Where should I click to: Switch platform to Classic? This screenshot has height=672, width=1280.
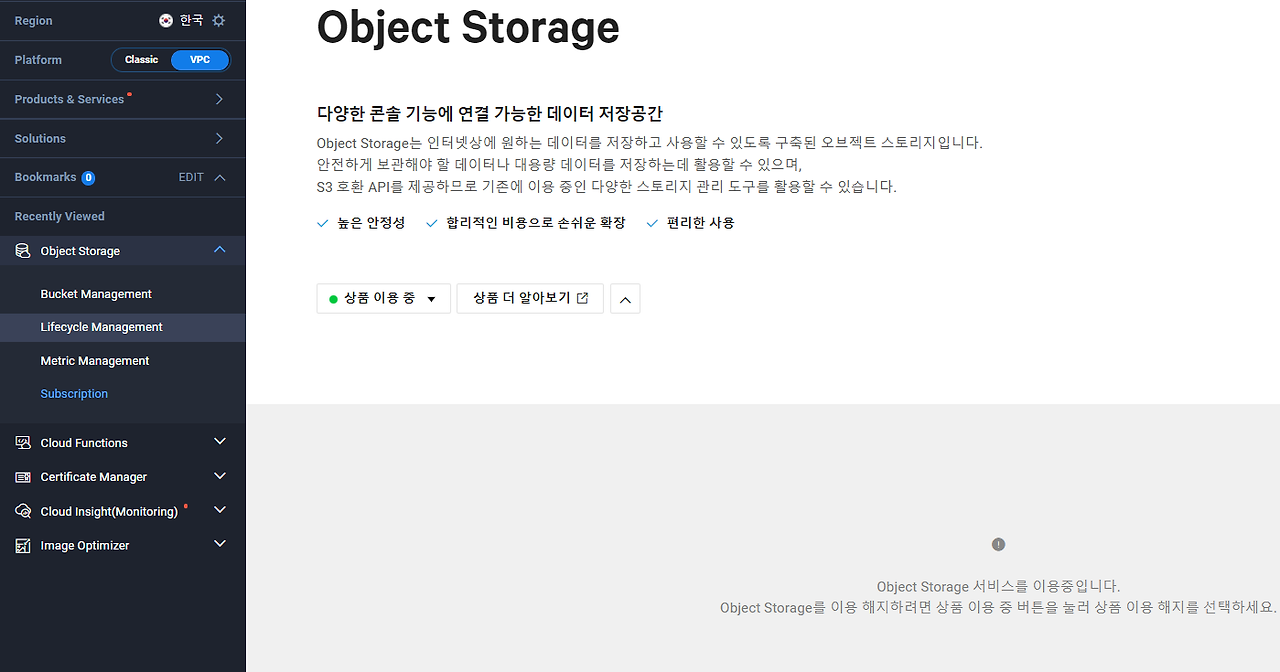click(x=141, y=60)
